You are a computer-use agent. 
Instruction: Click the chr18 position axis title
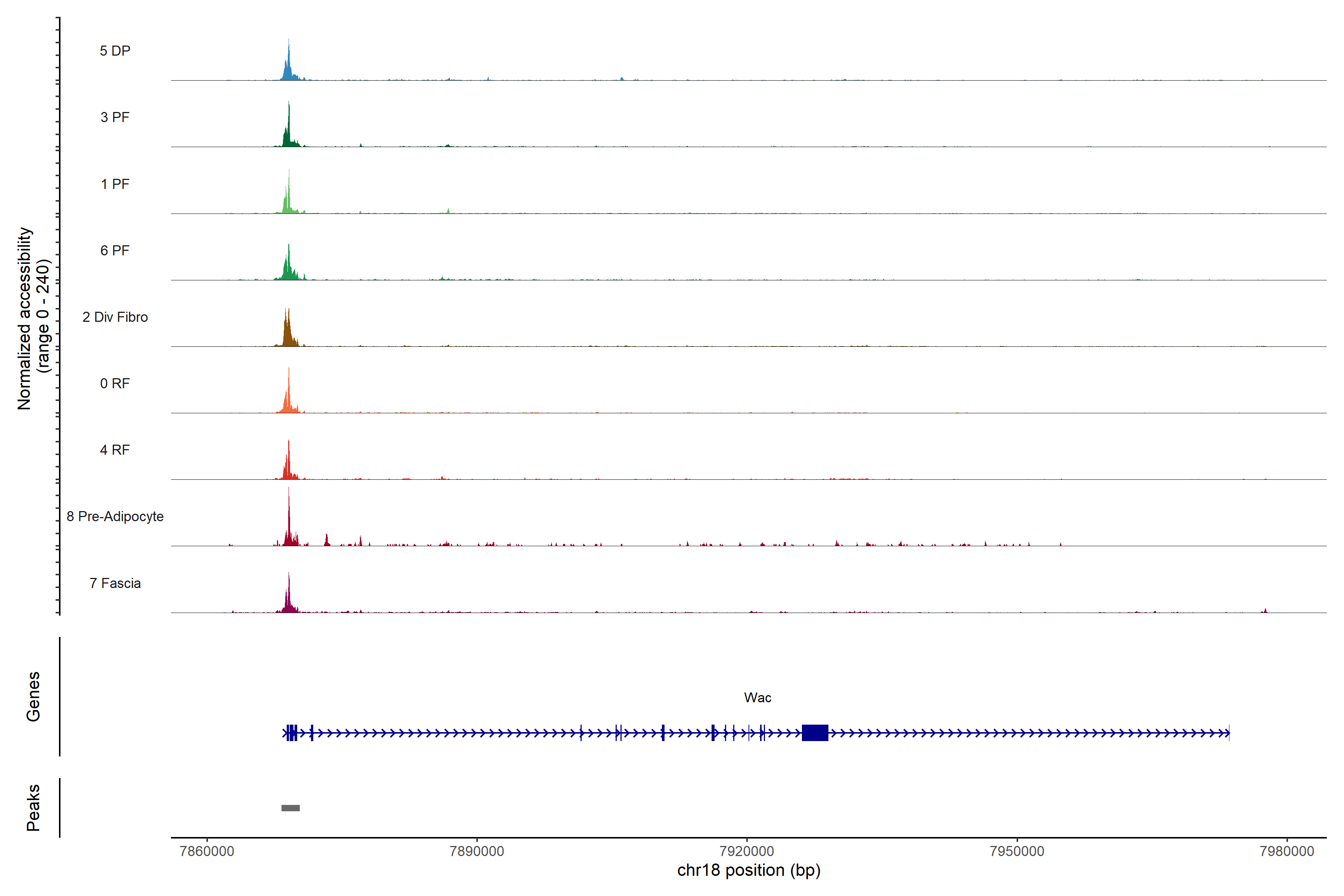(749, 870)
